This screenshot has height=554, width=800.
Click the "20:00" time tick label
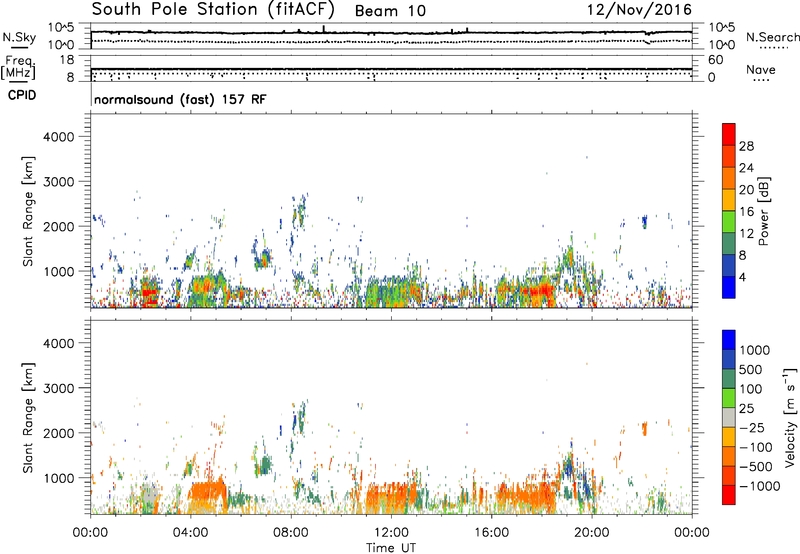(x=591, y=533)
